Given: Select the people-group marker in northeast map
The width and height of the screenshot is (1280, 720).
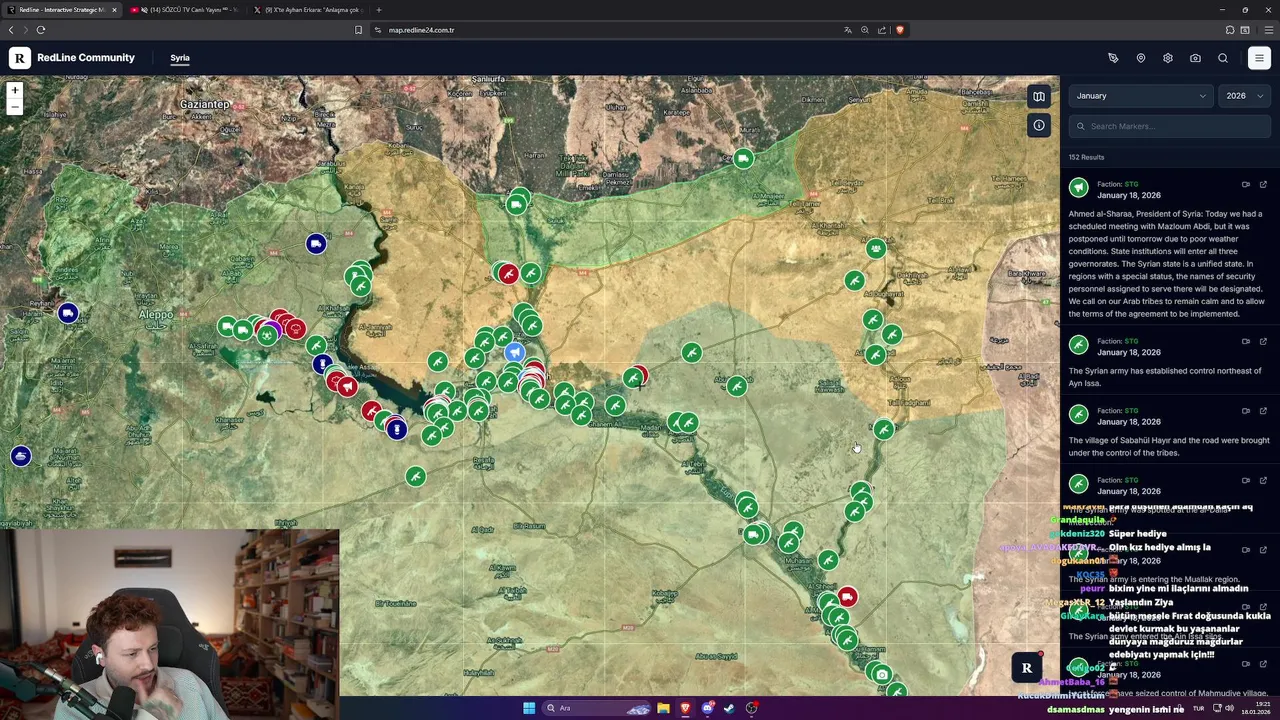Looking at the screenshot, I should pyautogui.click(x=876, y=248).
